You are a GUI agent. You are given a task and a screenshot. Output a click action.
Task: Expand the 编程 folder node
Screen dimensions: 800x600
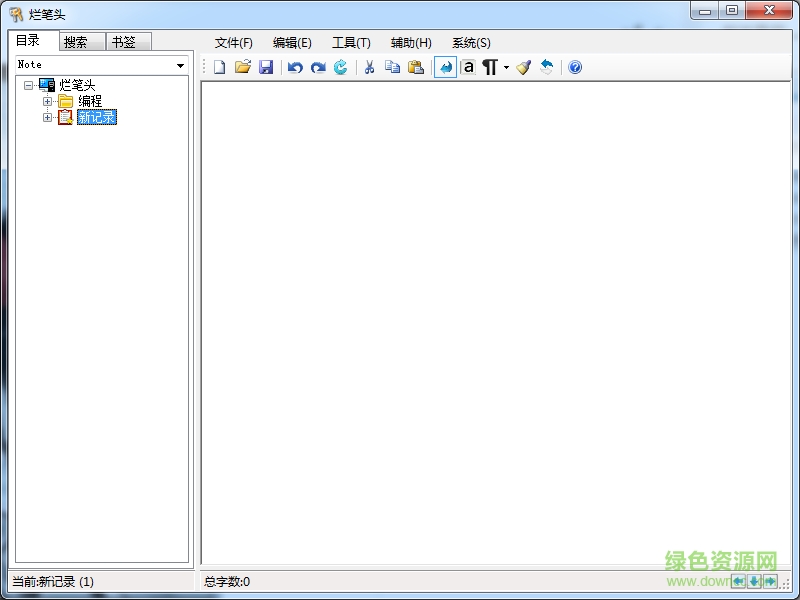pyautogui.click(x=47, y=101)
